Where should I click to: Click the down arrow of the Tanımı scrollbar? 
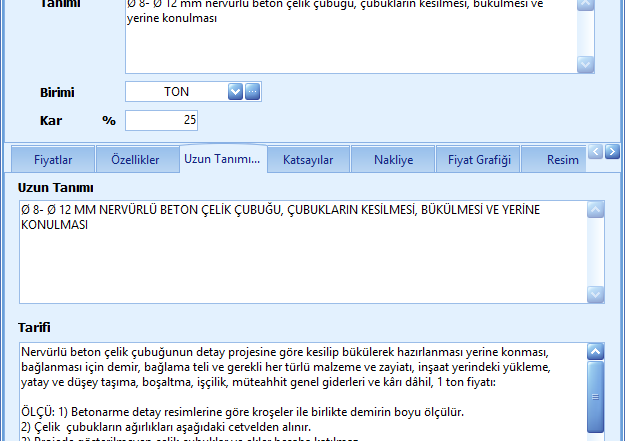tap(586, 64)
